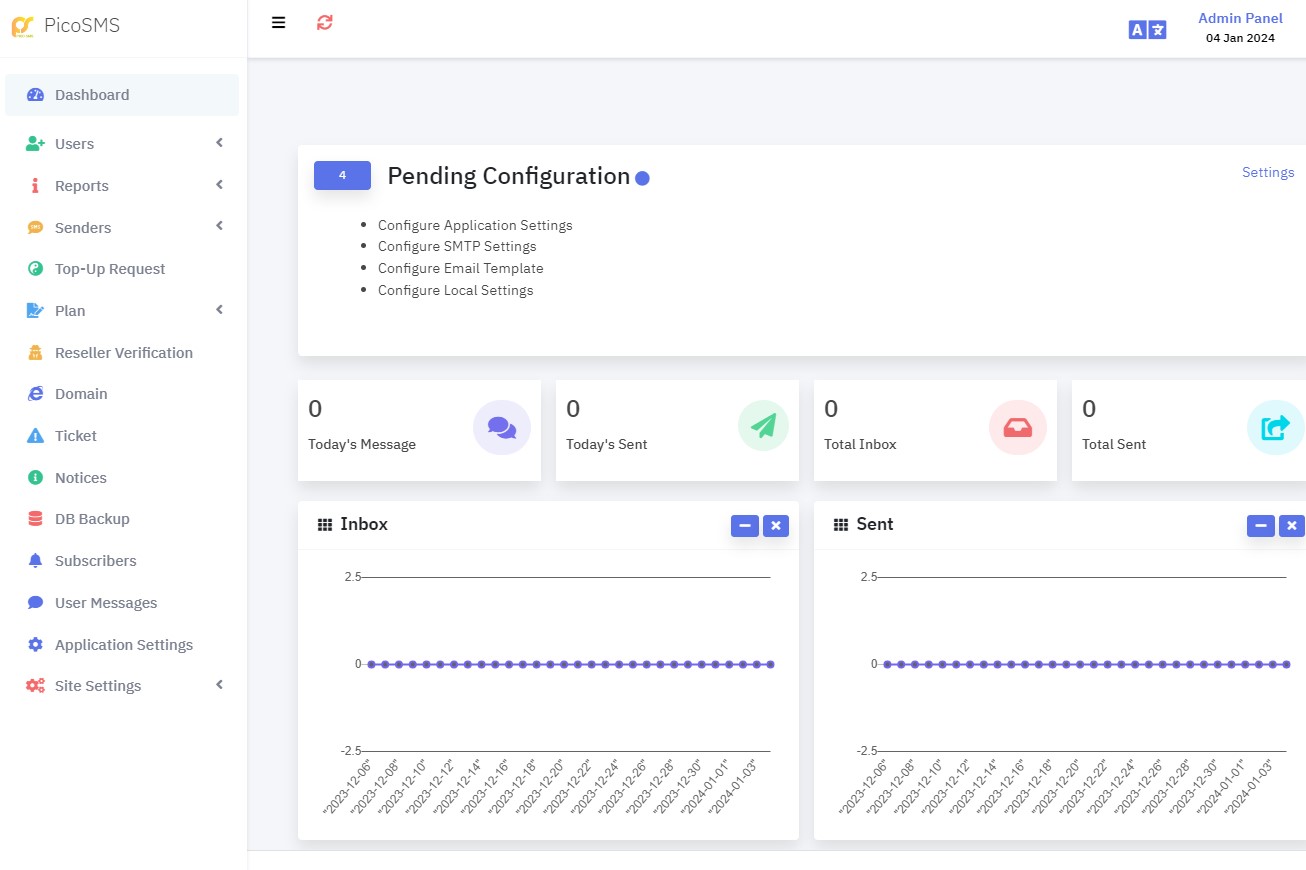The image size is (1306, 870).
Task: Close the Inbox chart panel
Action: pyautogui.click(x=776, y=525)
